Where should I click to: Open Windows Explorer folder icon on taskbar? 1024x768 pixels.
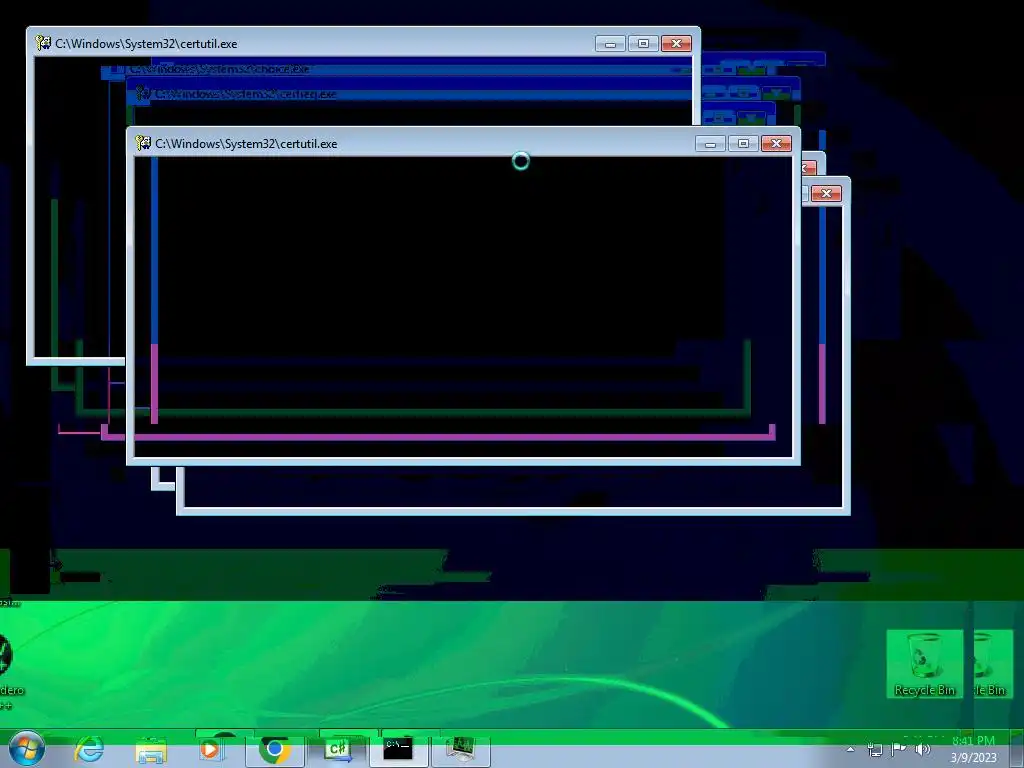click(151, 751)
